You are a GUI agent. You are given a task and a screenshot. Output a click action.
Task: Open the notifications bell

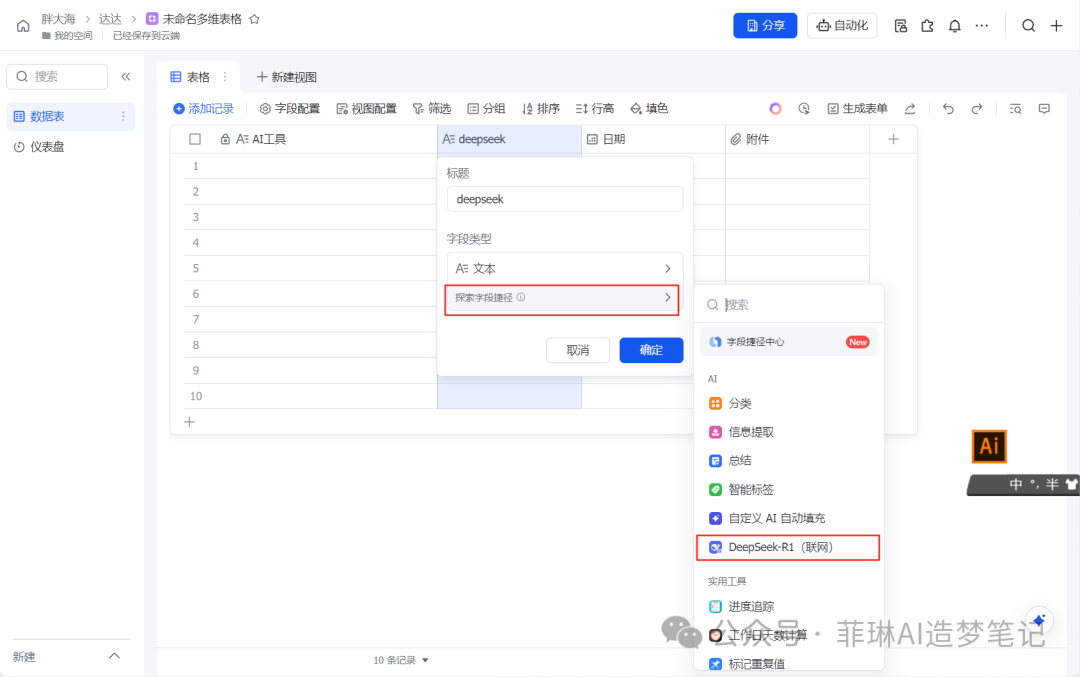point(955,25)
